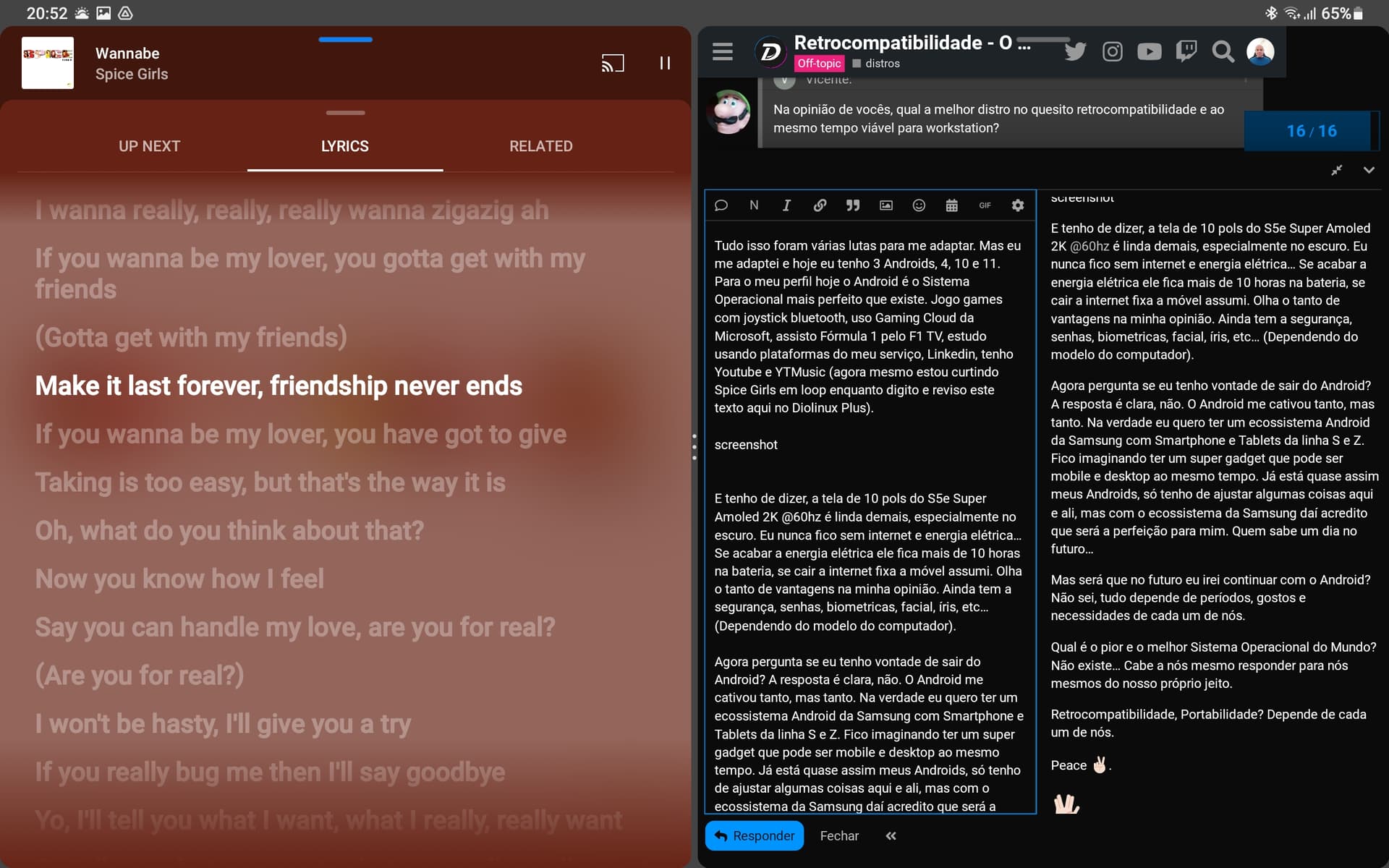This screenshot has width=1389, height=868.
Task: Toggle bold N formatting in editor
Action: 754,205
